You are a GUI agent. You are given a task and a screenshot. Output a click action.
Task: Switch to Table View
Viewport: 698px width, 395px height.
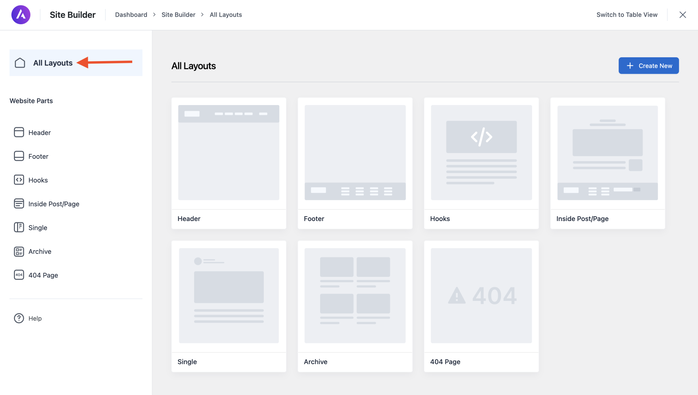(x=627, y=15)
